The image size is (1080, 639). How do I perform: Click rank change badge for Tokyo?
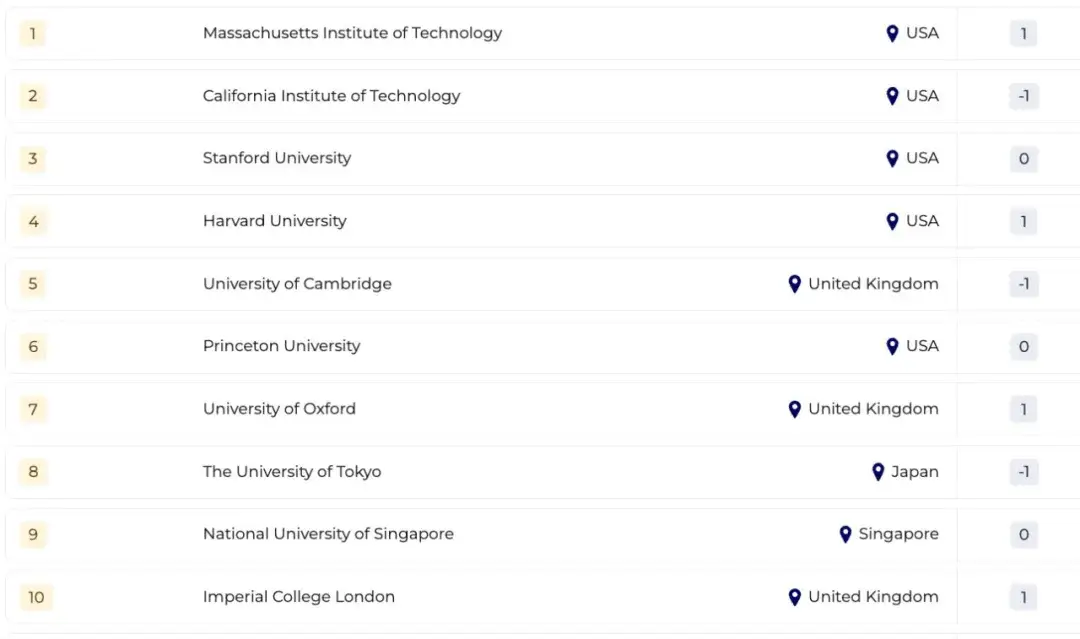(1023, 472)
